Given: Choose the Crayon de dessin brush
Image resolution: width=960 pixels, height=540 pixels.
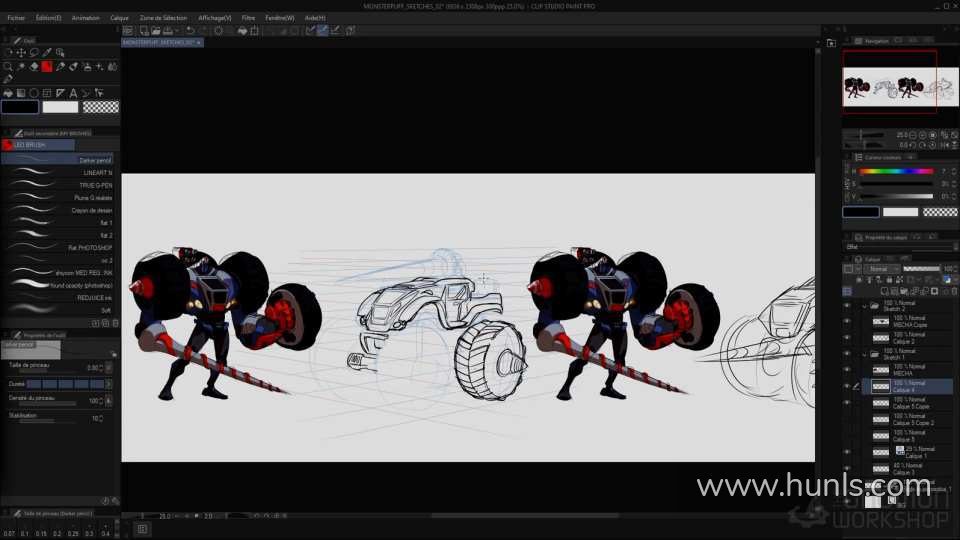Looking at the screenshot, I should 58,210.
